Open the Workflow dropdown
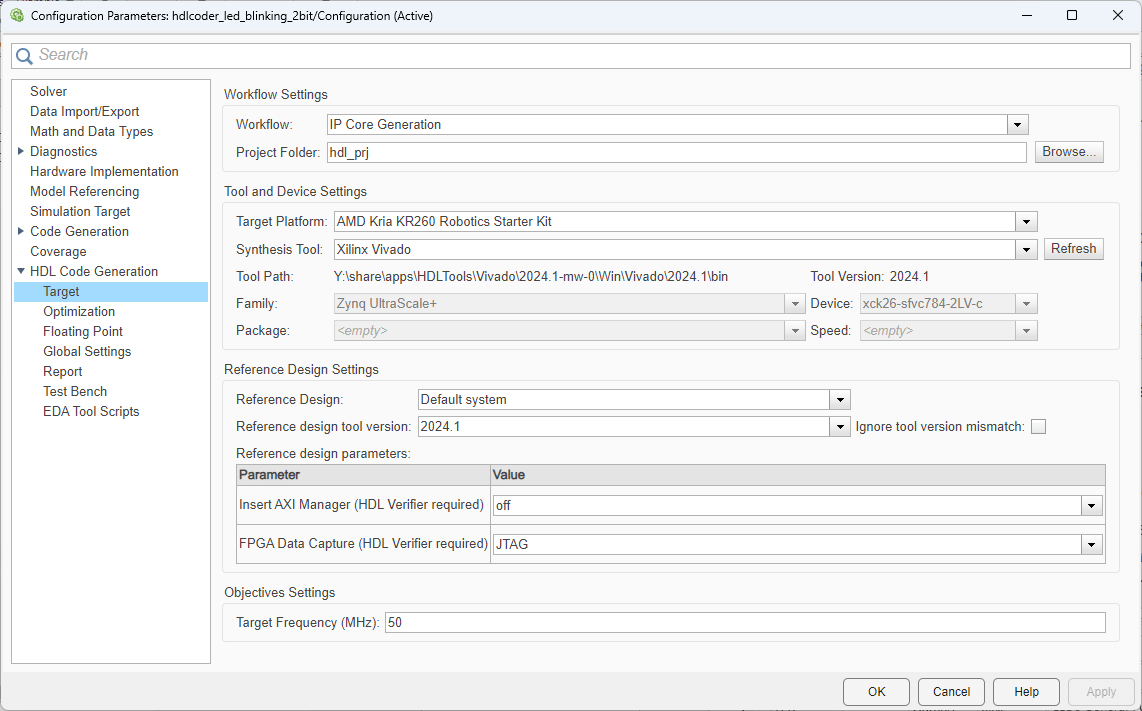This screenshot has width=1142, height=711. pos(1017,125)
